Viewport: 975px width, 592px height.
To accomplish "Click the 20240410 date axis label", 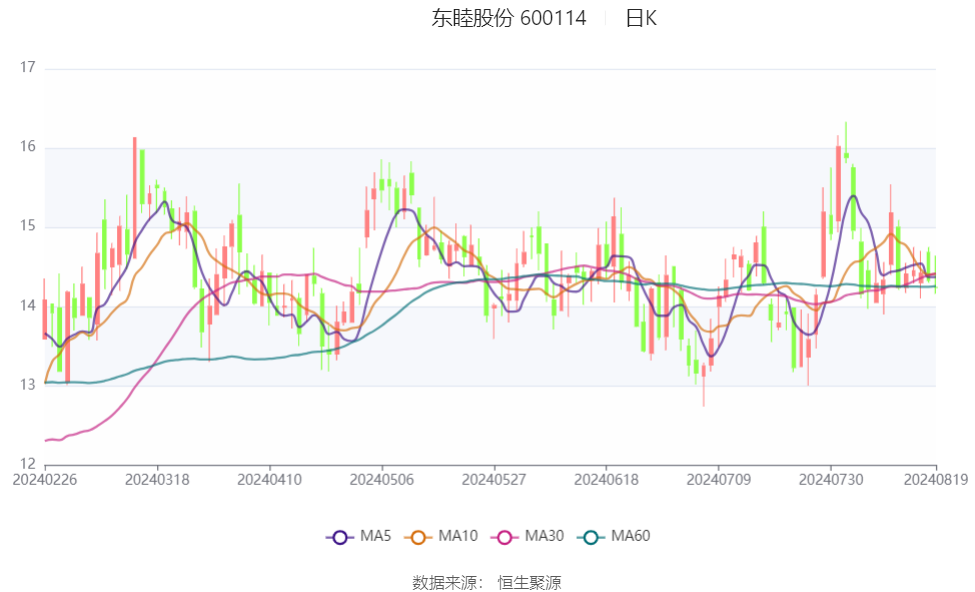I will click(x=270, y=480).
